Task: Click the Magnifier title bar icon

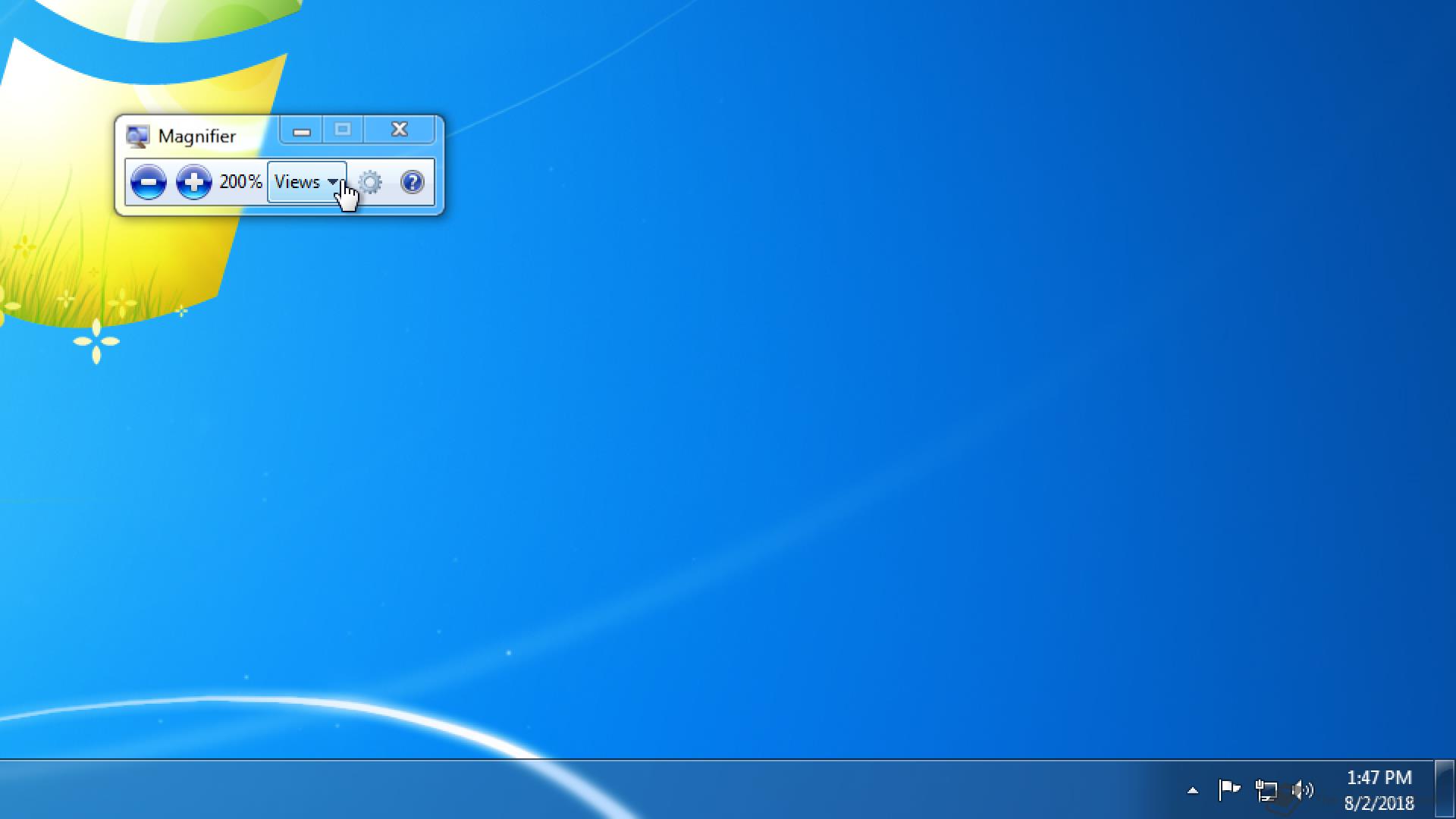Action: 138,136
